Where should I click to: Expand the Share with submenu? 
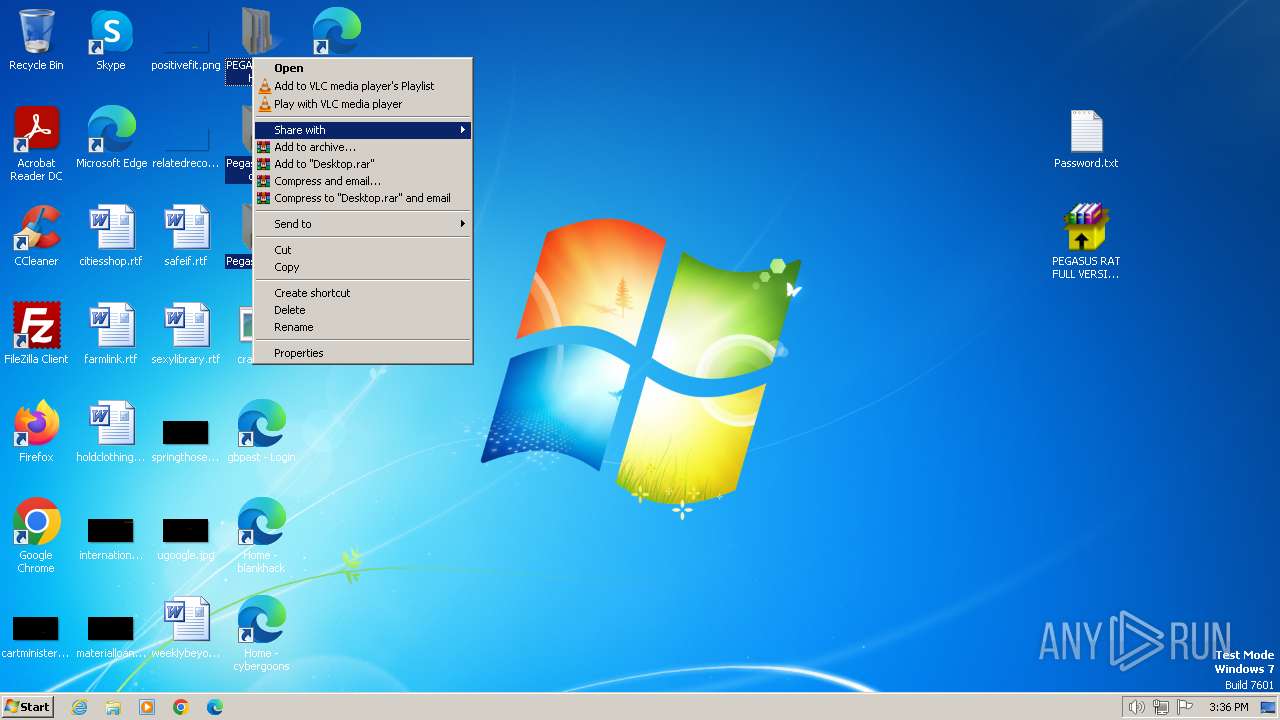click(363, 130)
